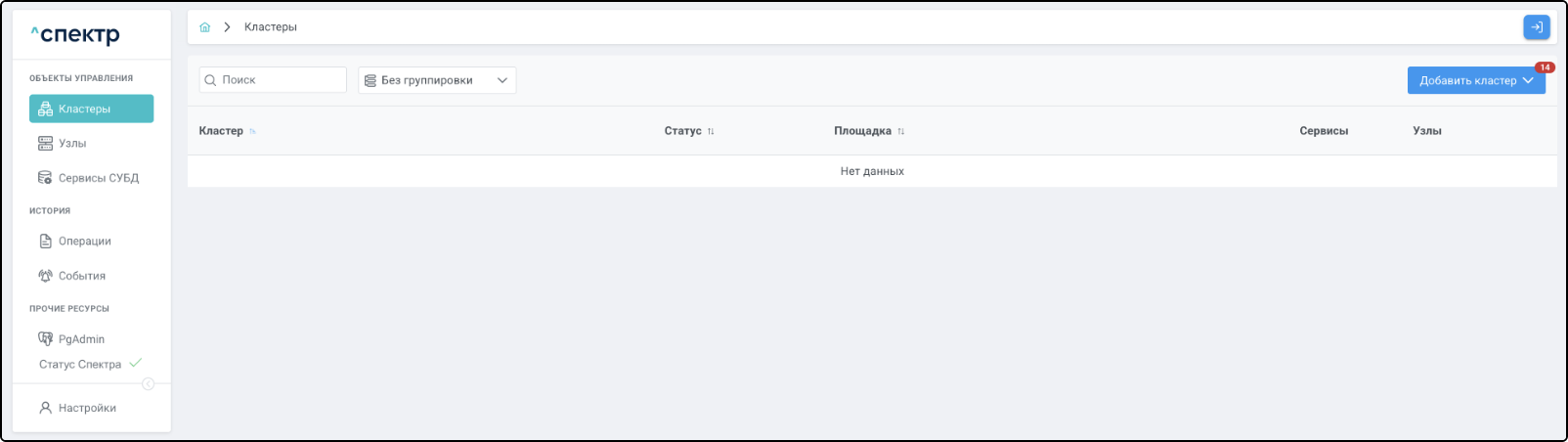The width and height of the screenshot is (1568, 442).
Task: Open the Операции history page
Action: 85,242
